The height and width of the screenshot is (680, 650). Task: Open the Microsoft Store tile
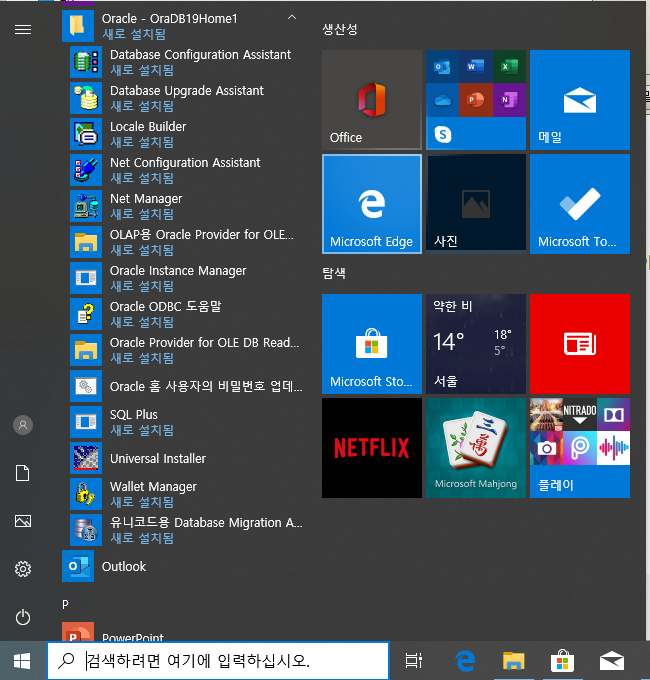pos(372,344)
